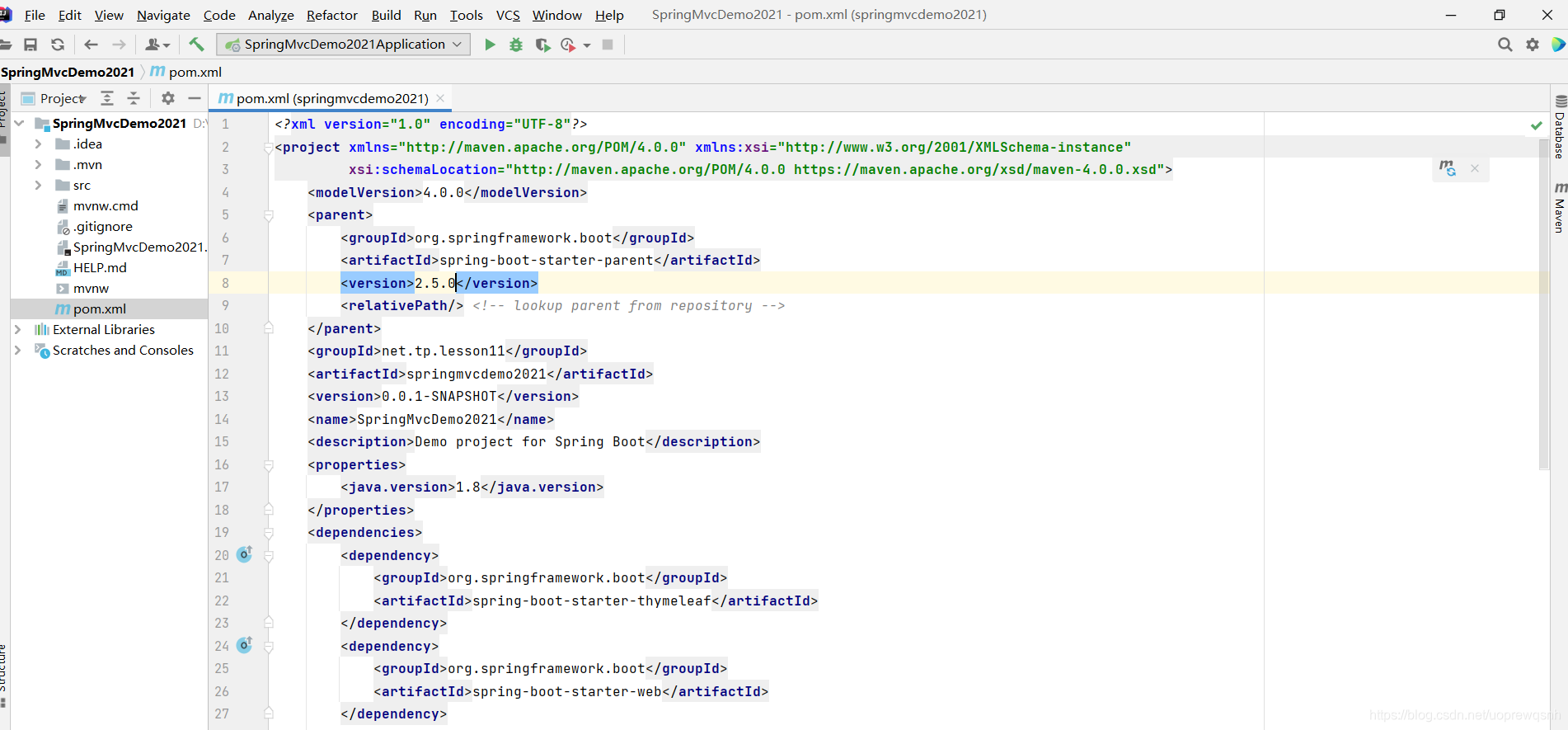The image size is (1568, 730).
Task: Navigate back with the left arrow
Action: tap(91, 45)
